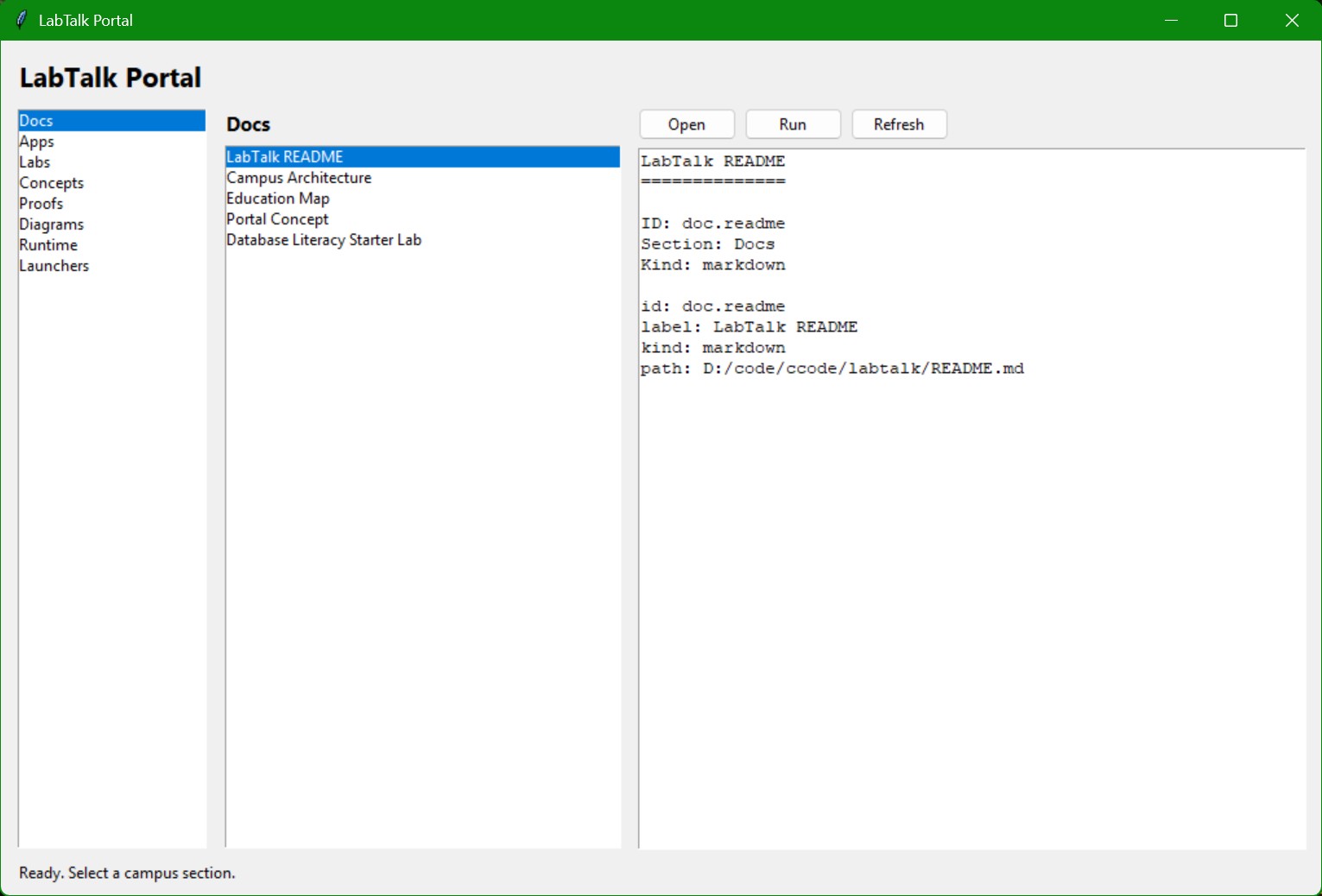This screenshot has width=1322, height=896.
Task: Select Campus Architecture document
Action: tap(422, 178)
